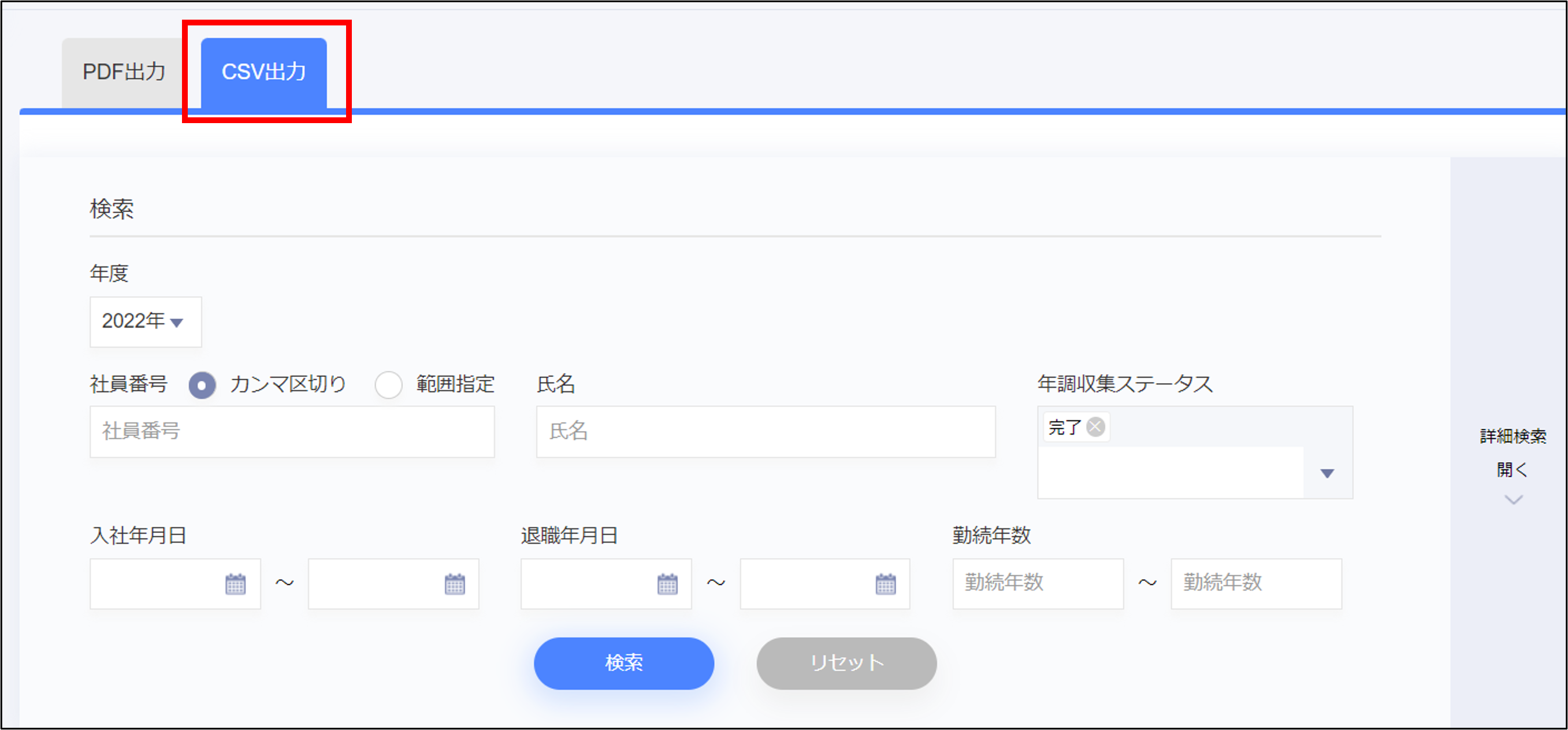Click the 退職年月日 end date field
Screen dimensions: 1568x730
pos(807,583)
